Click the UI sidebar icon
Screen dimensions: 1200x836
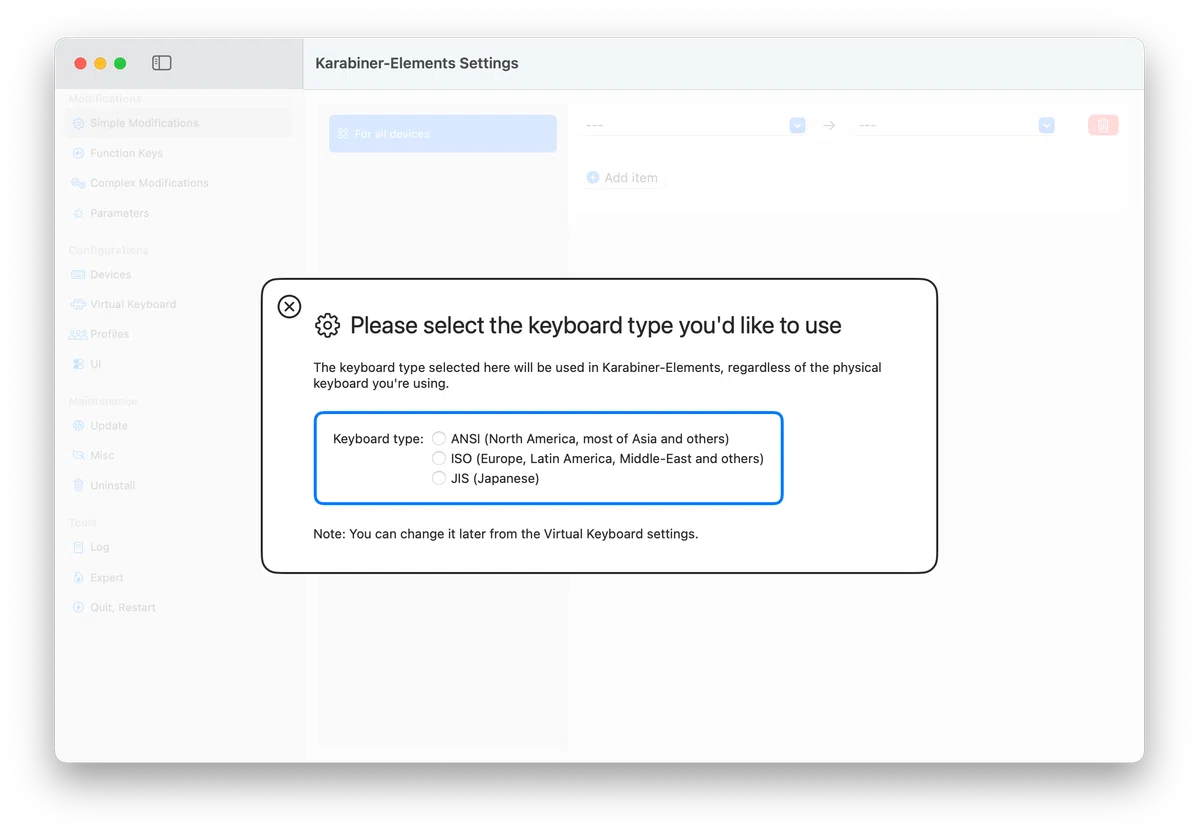click(78, 364)
